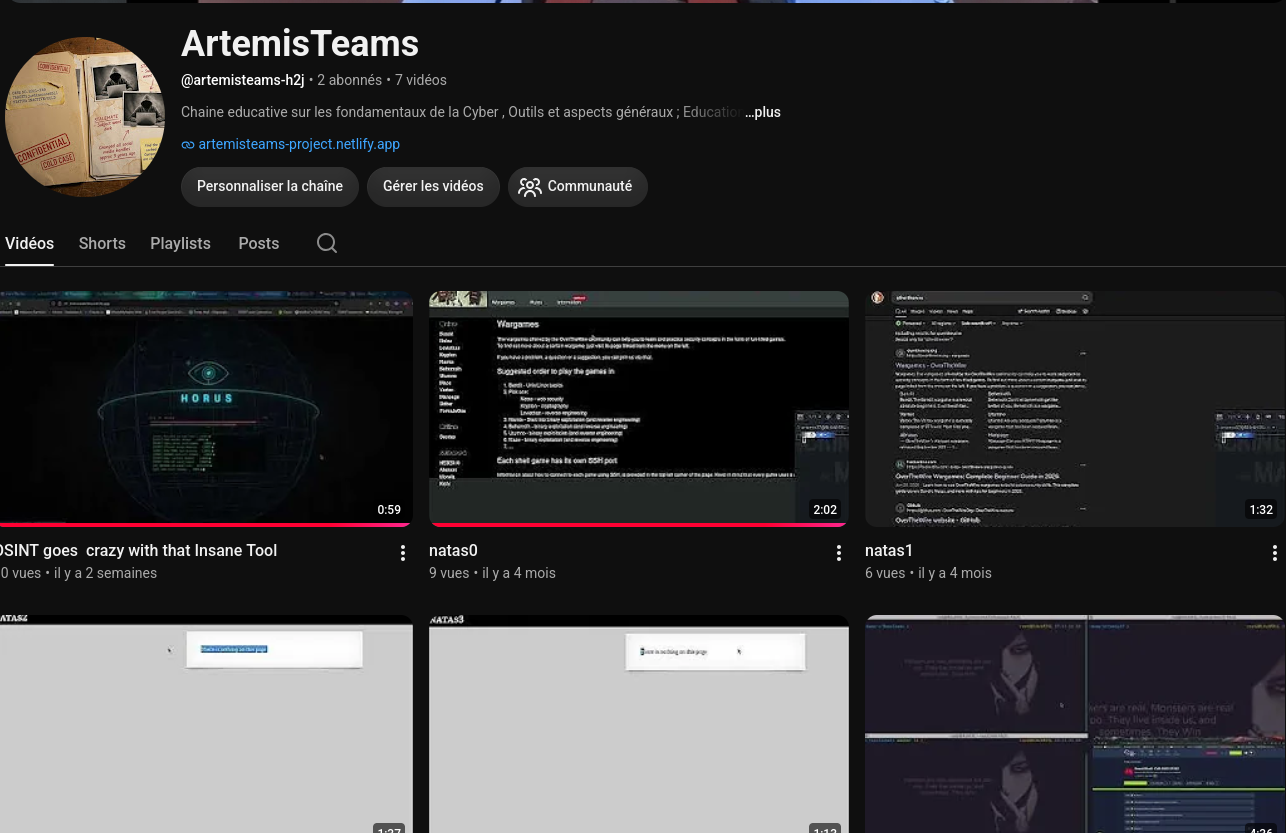Click the ArtemisTeams channel avatar picture
Screen dimensions: 1286x833
coord(85,117)
